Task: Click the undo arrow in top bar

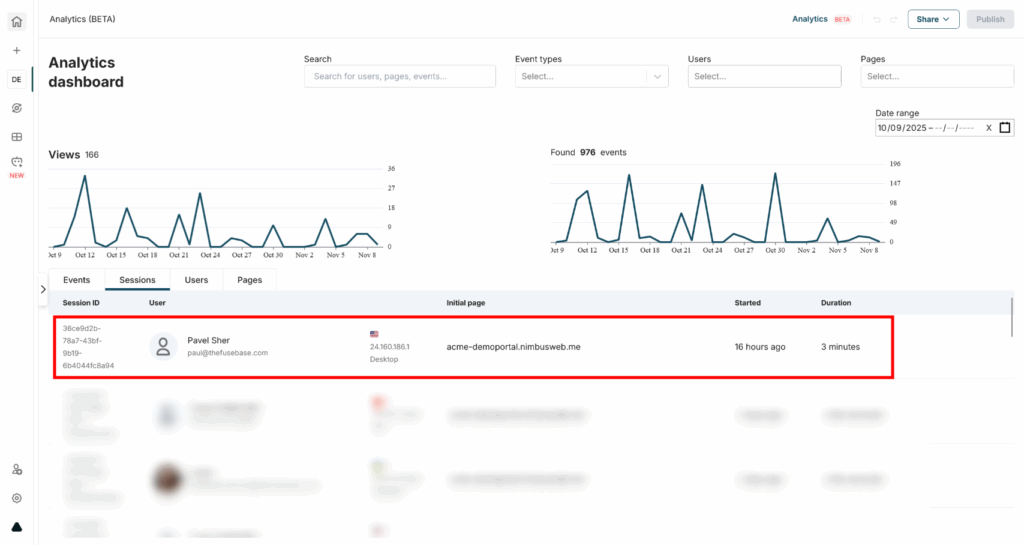Action: coord(877,19)
